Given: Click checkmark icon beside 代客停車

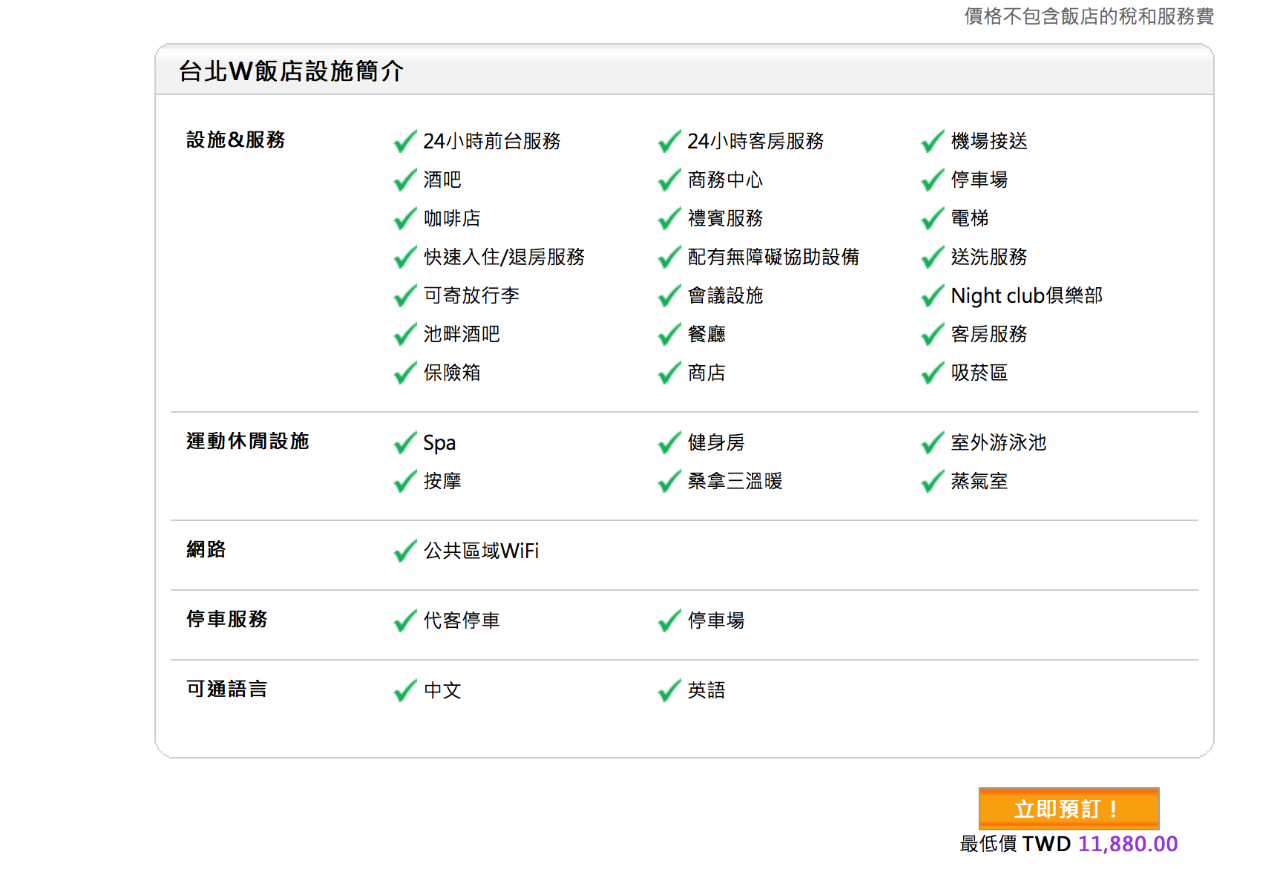Looking at the screenshot, I should tap(405, 621).
